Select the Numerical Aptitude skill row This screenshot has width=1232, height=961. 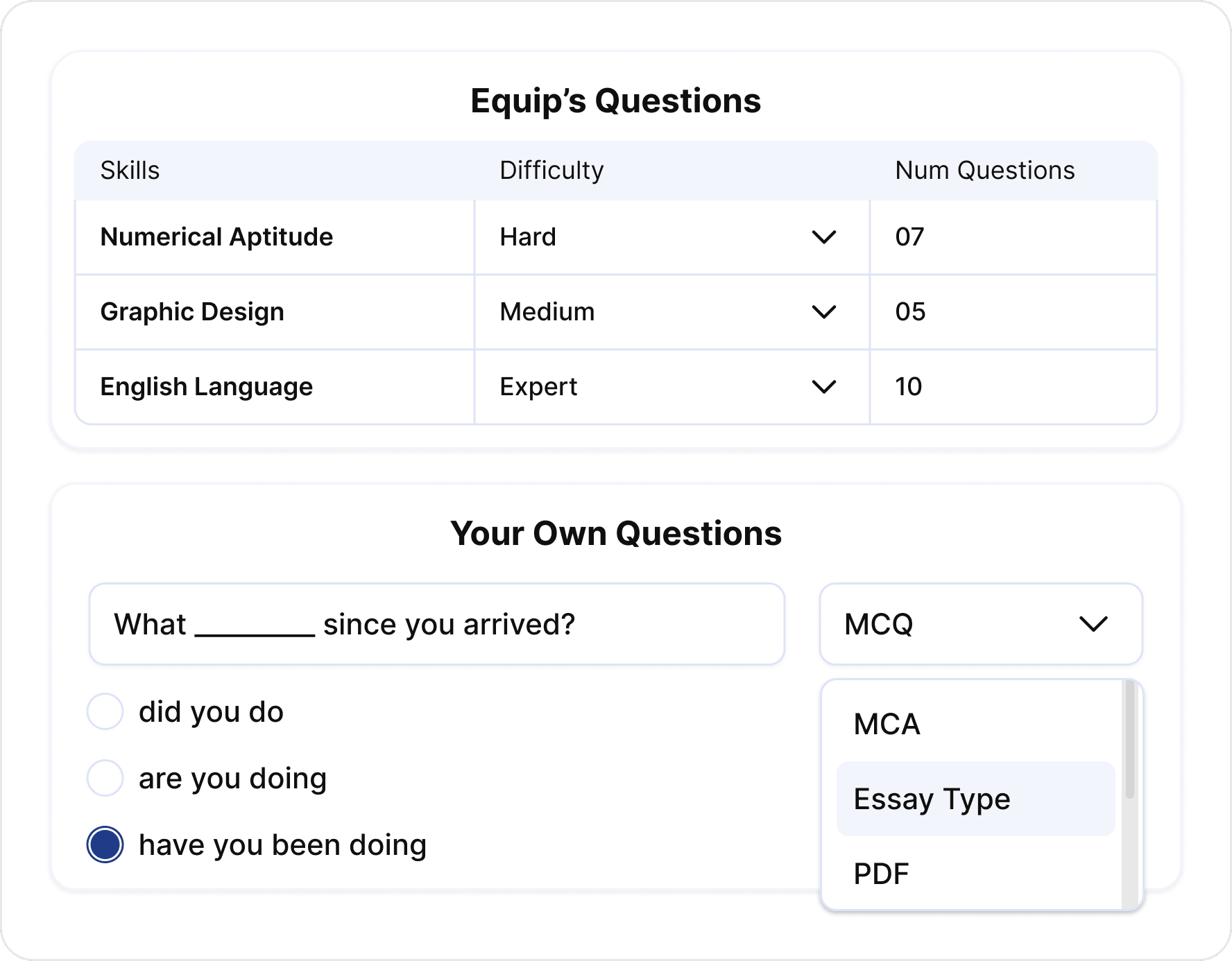point(216,237)
